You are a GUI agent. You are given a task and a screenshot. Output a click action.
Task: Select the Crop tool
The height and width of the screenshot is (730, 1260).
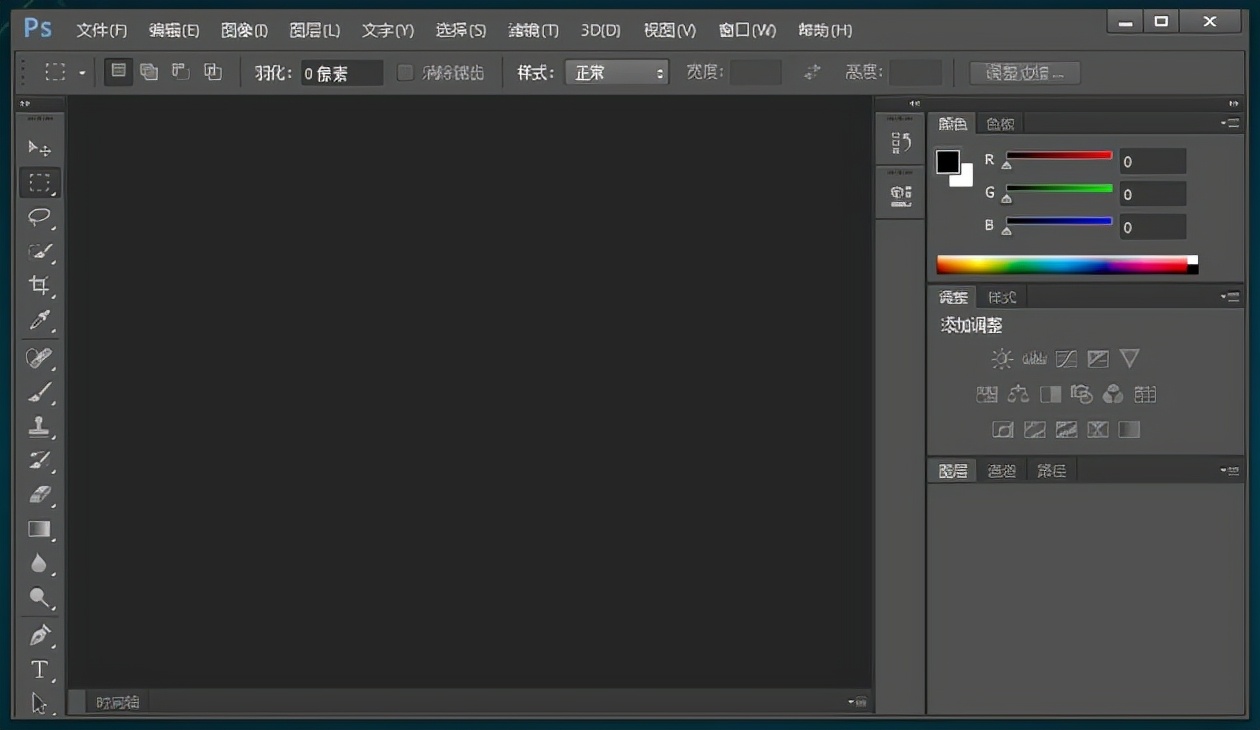click(39, 285)
